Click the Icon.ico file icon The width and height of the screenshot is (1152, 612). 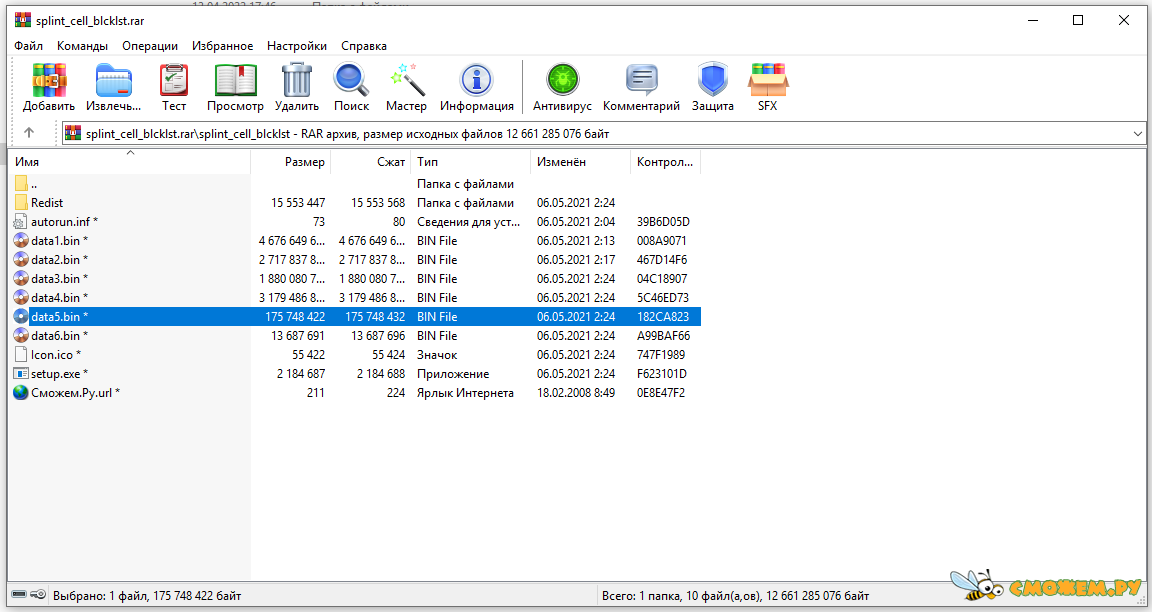[x=21, y=354]
